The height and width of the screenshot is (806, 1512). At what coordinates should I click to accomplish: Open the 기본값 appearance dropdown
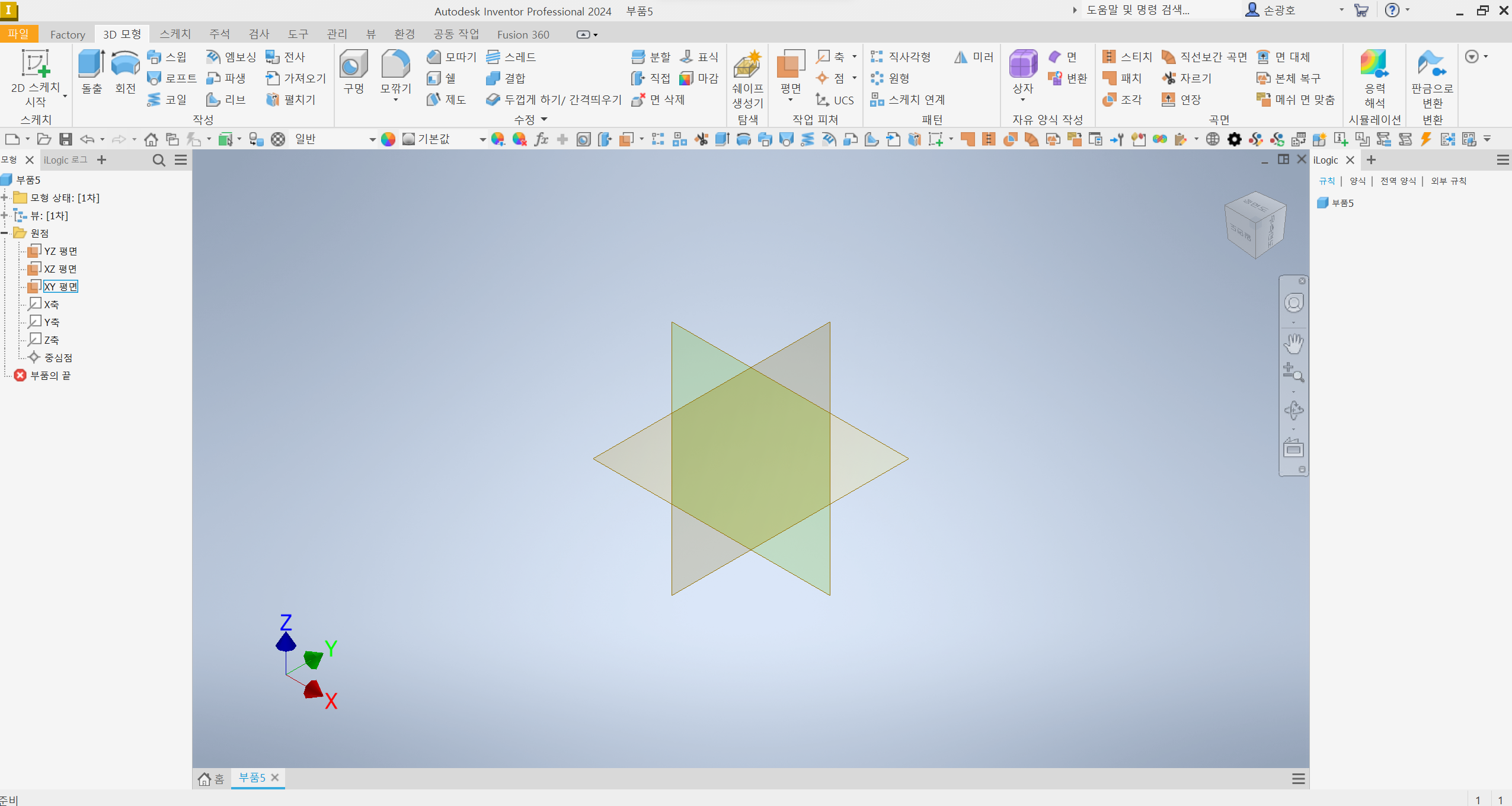click(482, 140)
